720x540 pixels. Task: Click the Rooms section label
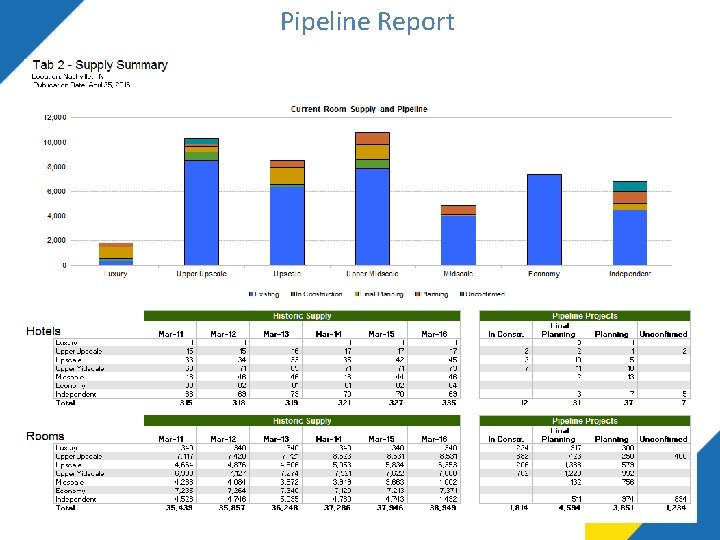[x=45, y=436]
